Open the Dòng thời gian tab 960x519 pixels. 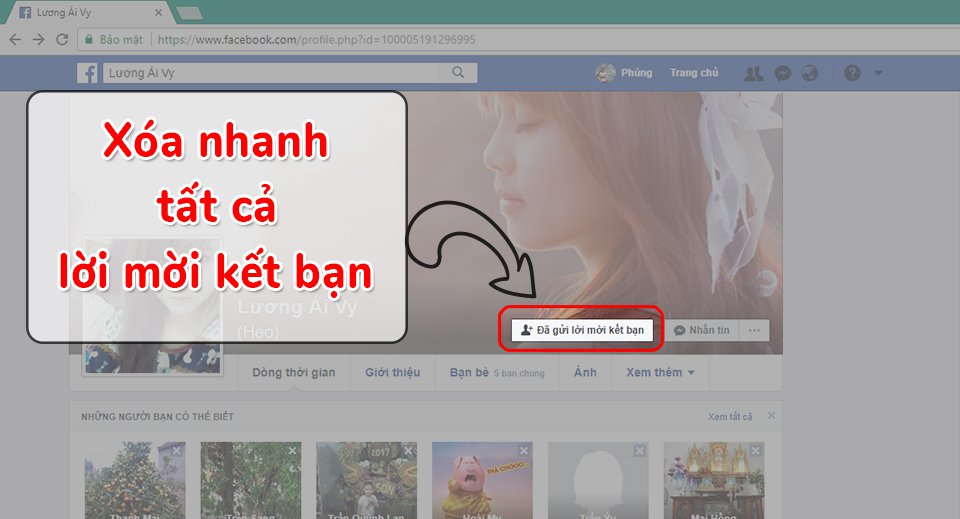click(x=294, y=372)
